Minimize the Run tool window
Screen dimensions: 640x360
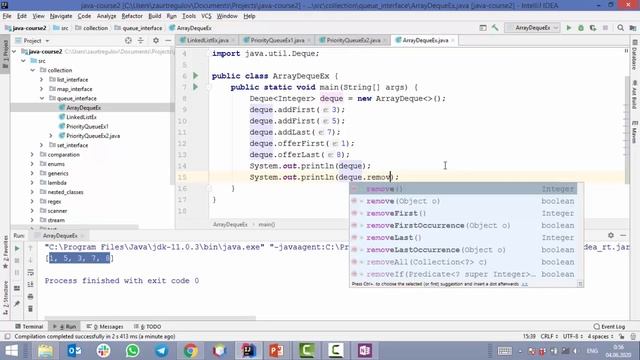point(623,236)
